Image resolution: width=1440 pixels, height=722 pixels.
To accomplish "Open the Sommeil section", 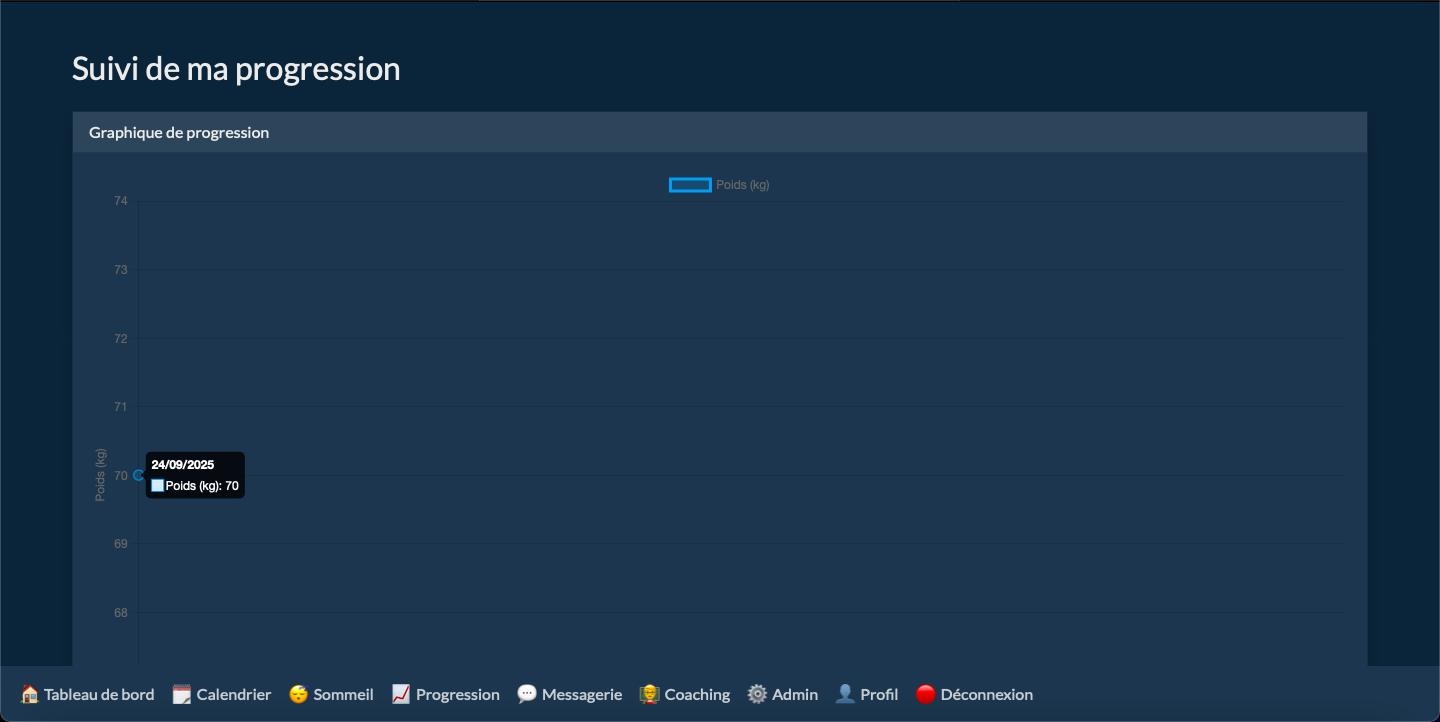I will point(343,694).
